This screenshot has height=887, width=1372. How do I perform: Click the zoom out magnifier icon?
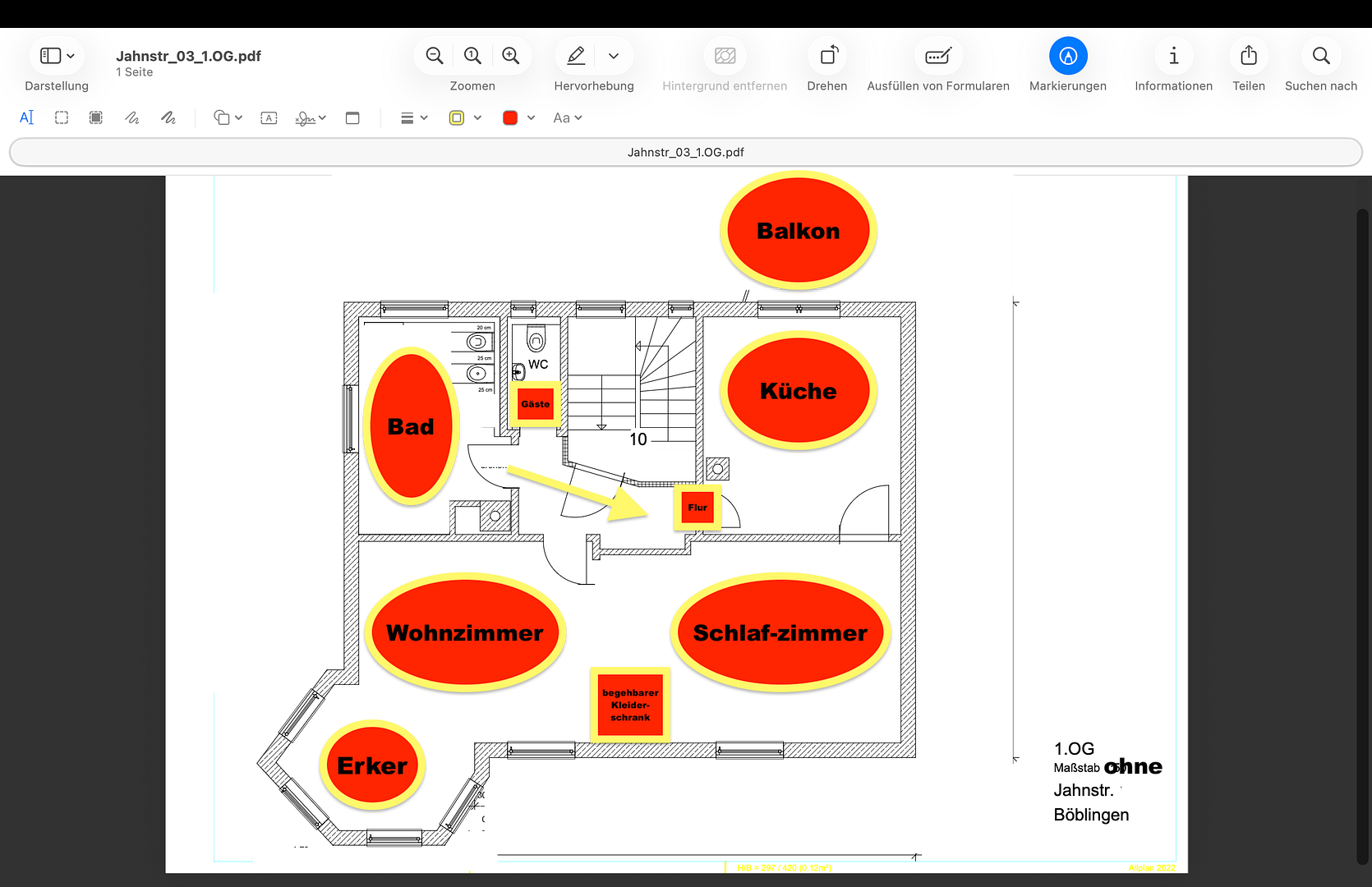tap(435, 56)
